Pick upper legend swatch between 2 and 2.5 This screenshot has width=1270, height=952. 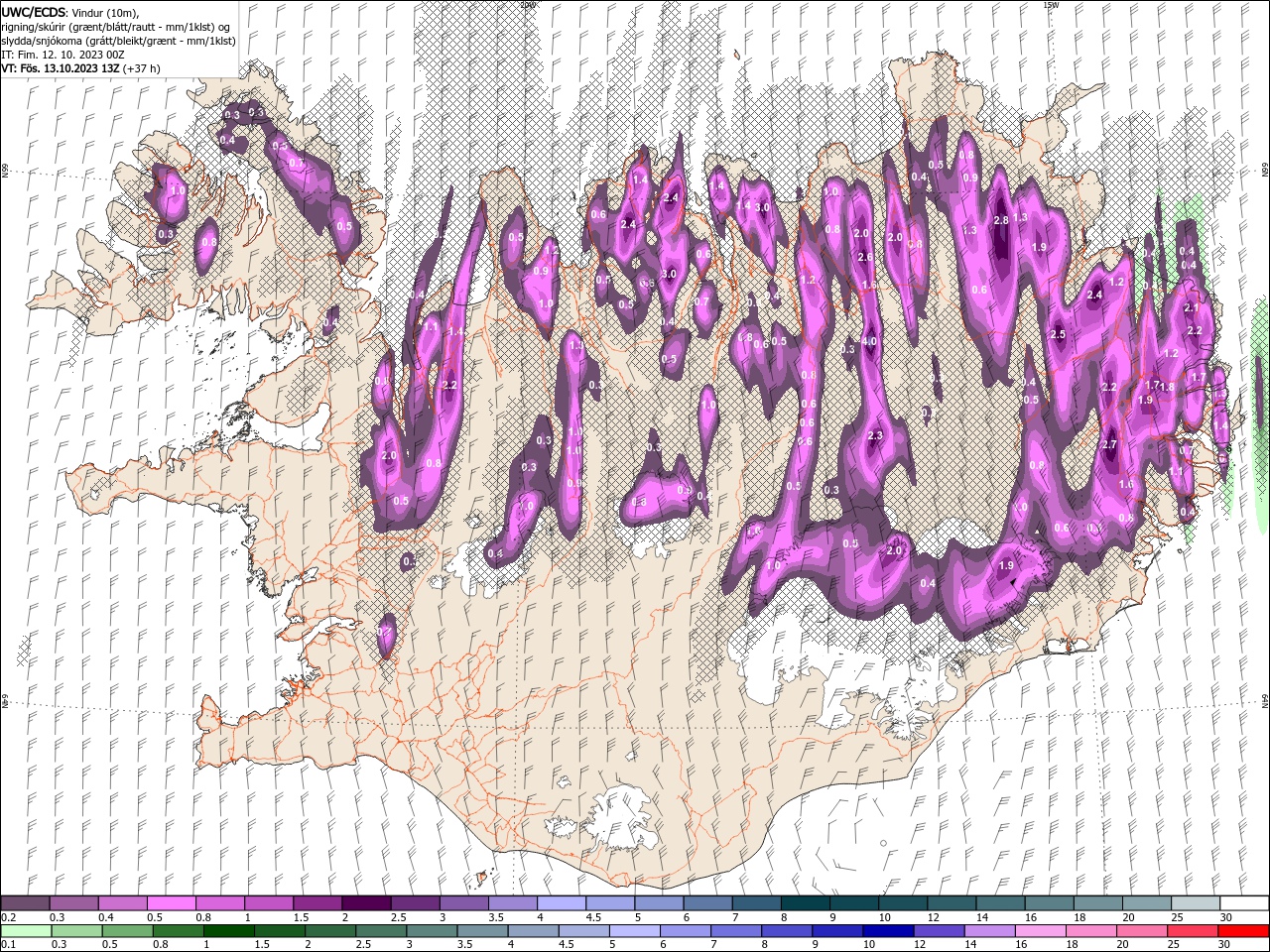click(365, 903)
